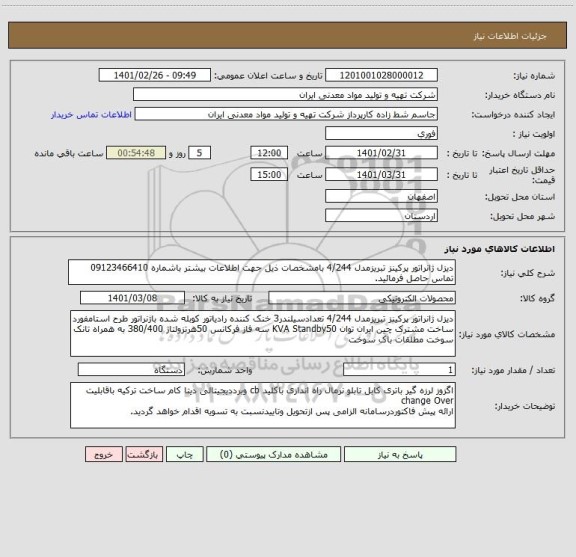Click the label 'تاریخ نیاز به کالا:'
This screenshot has height=557, width=576.
coord(222,298)
